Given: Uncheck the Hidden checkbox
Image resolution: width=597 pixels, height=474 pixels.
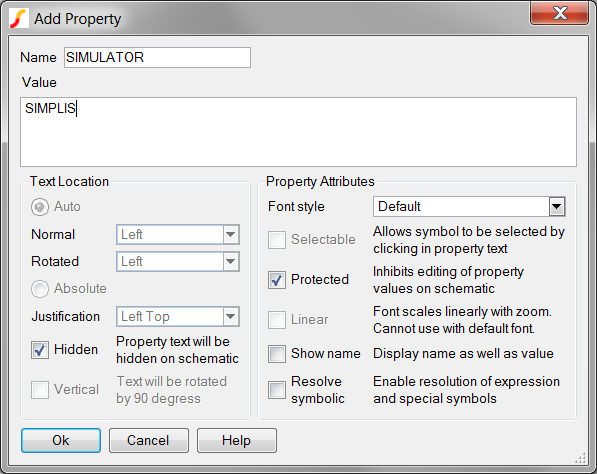Looking at the screenshot, I should (40, 350).
